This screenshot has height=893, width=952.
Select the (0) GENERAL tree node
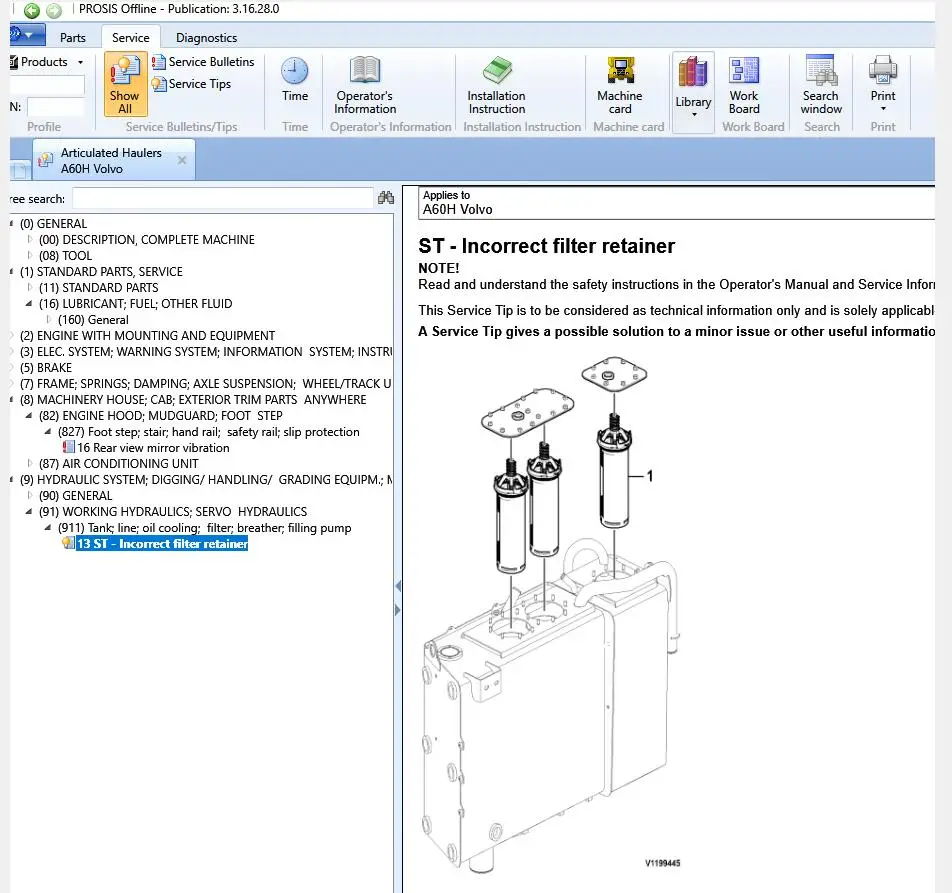pos(53,223)
